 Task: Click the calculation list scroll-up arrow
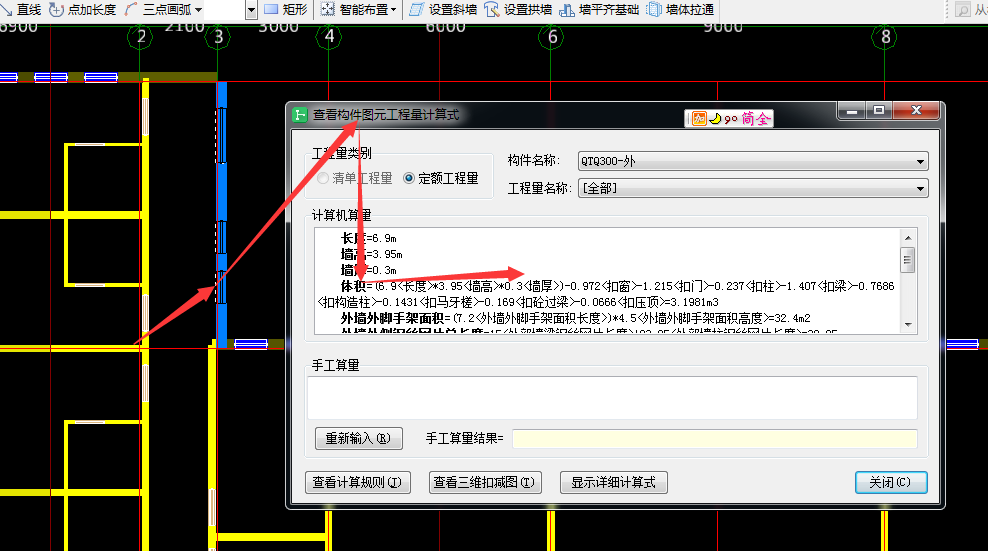coord(908,238)
